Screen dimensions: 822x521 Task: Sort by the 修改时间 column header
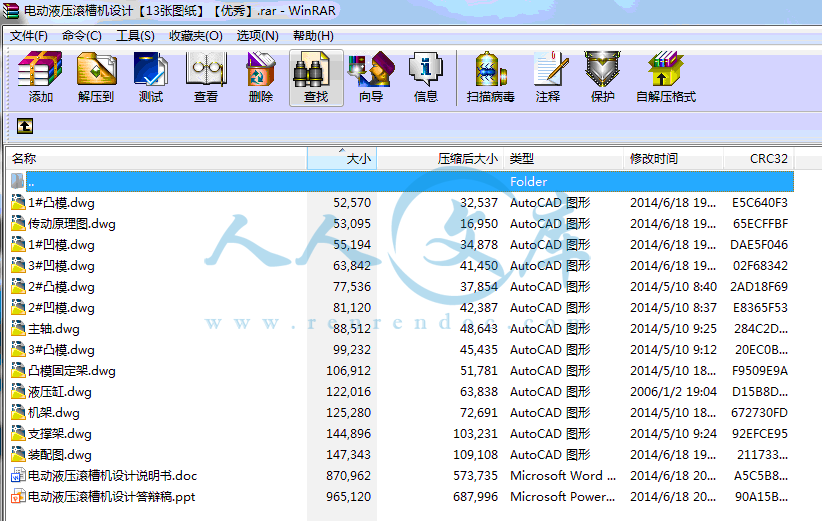pyautogui.click(x=674, y=159)
